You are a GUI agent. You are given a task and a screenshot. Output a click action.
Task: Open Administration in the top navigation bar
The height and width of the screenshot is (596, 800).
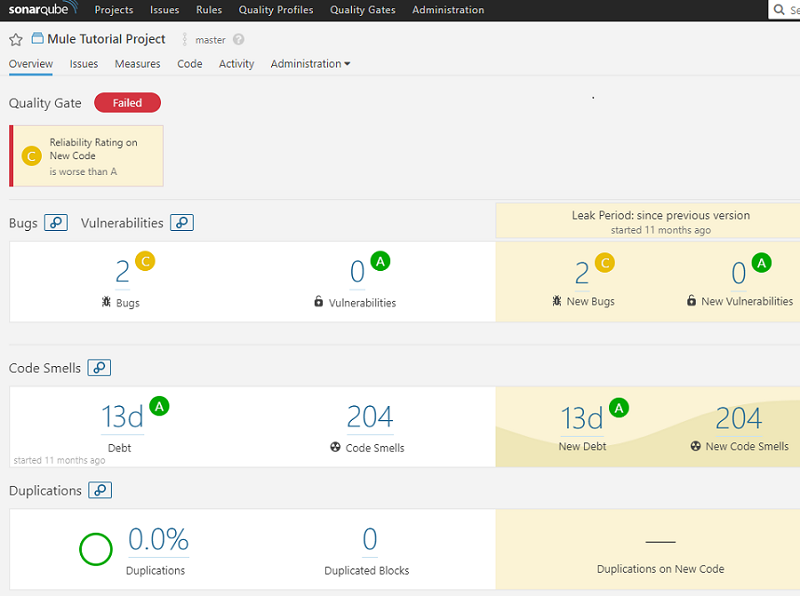[x=448, y=10]
